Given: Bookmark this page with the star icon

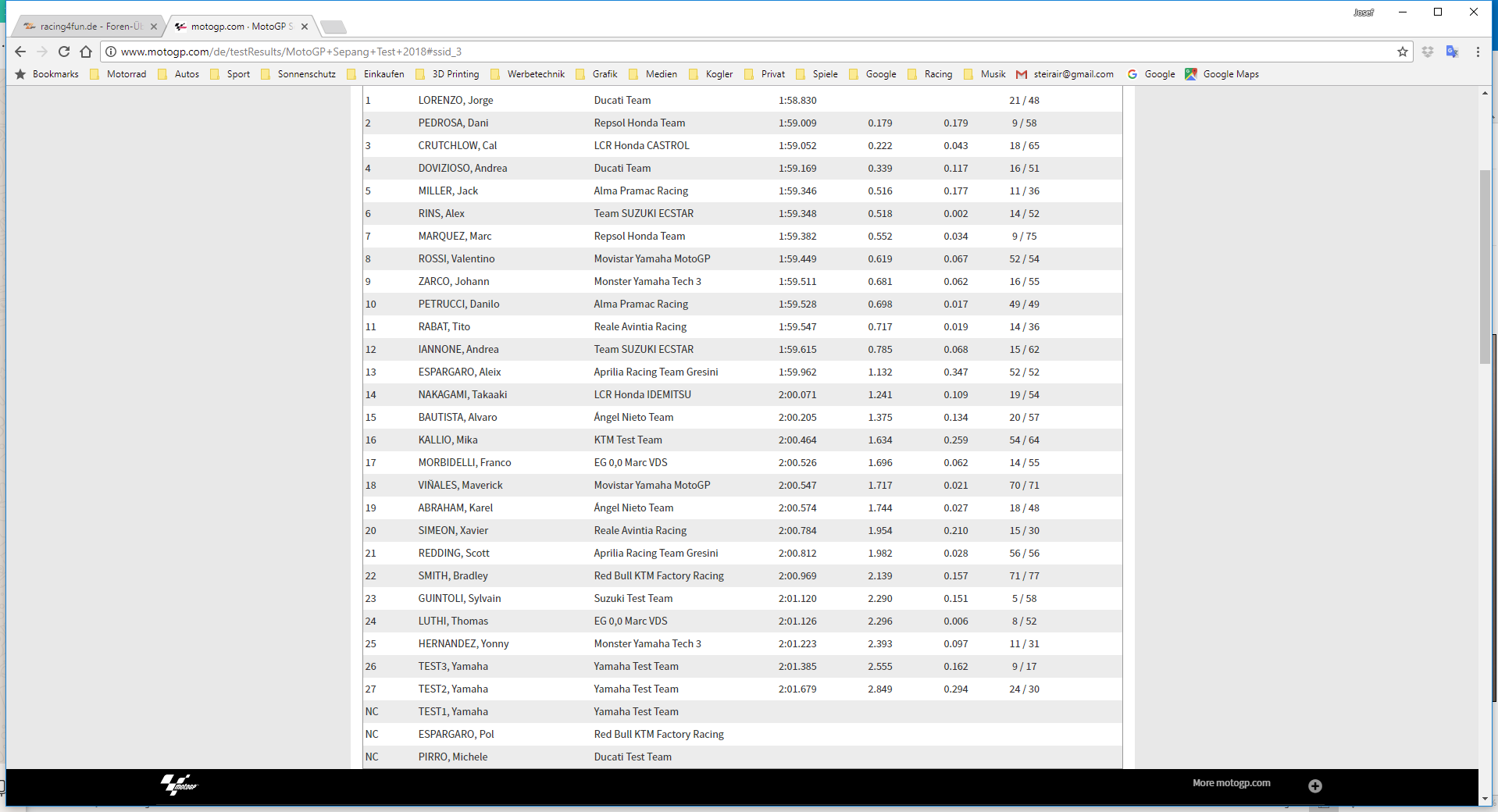Looking at the screenshot, I should point(1402,52).
